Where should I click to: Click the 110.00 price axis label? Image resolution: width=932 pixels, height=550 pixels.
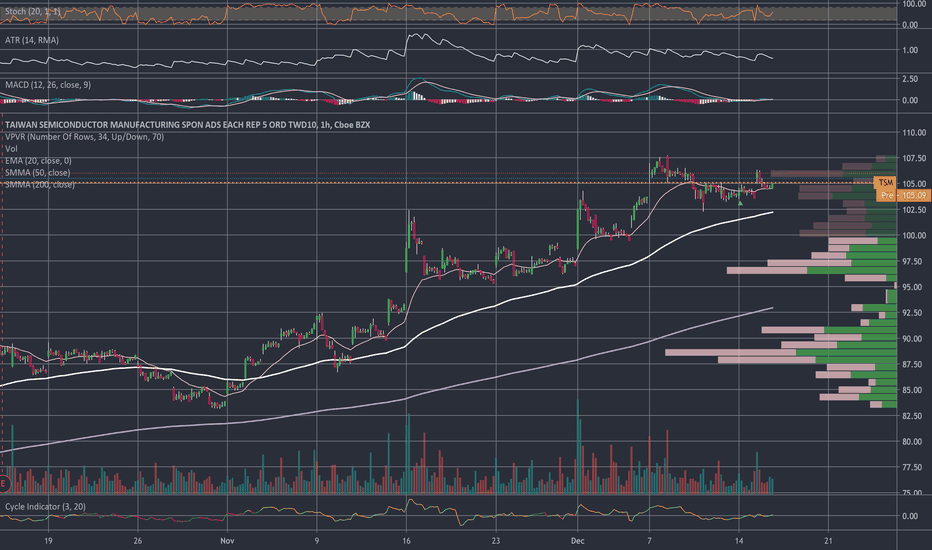(914, 133)
